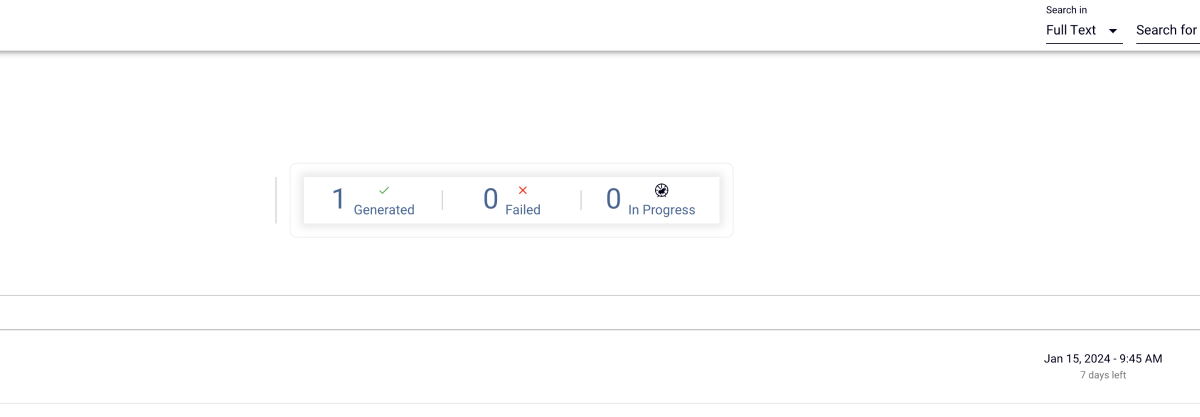Select the Failed status label
The width and height of the screenshot is (1200, 417).
click(x=522, y=210)
